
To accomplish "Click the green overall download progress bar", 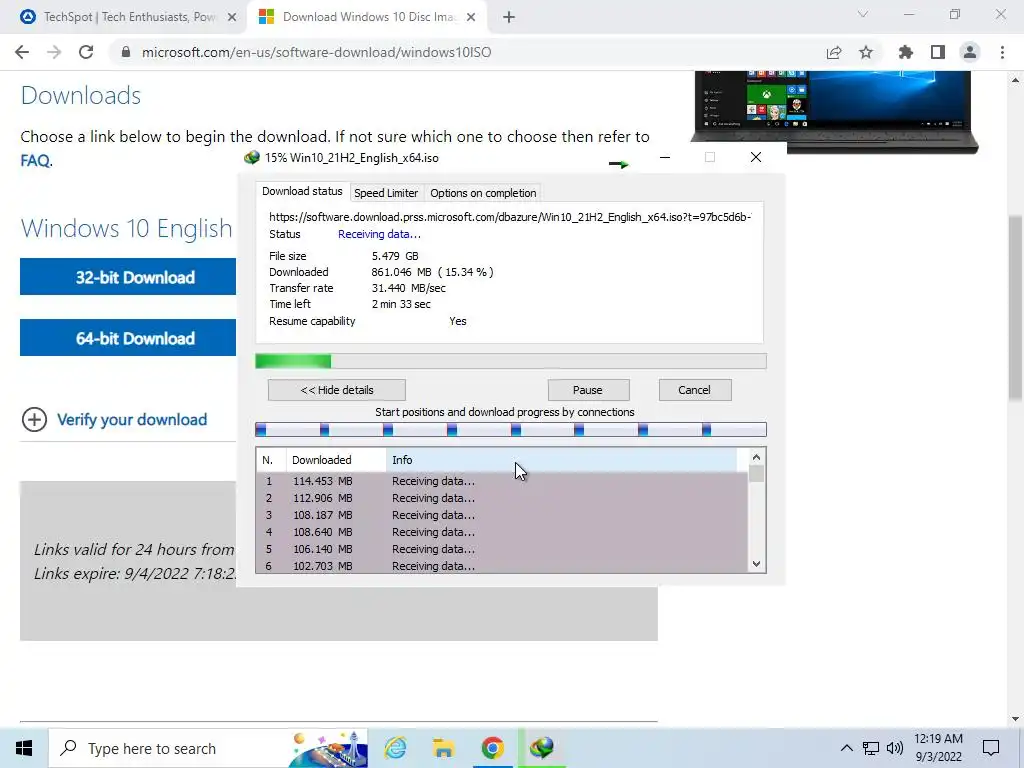I will tap(511, 361).
